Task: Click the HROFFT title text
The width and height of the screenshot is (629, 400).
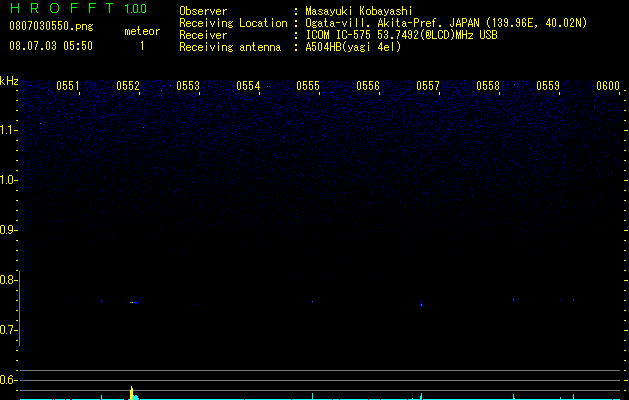Action: (x=62, y=8)
